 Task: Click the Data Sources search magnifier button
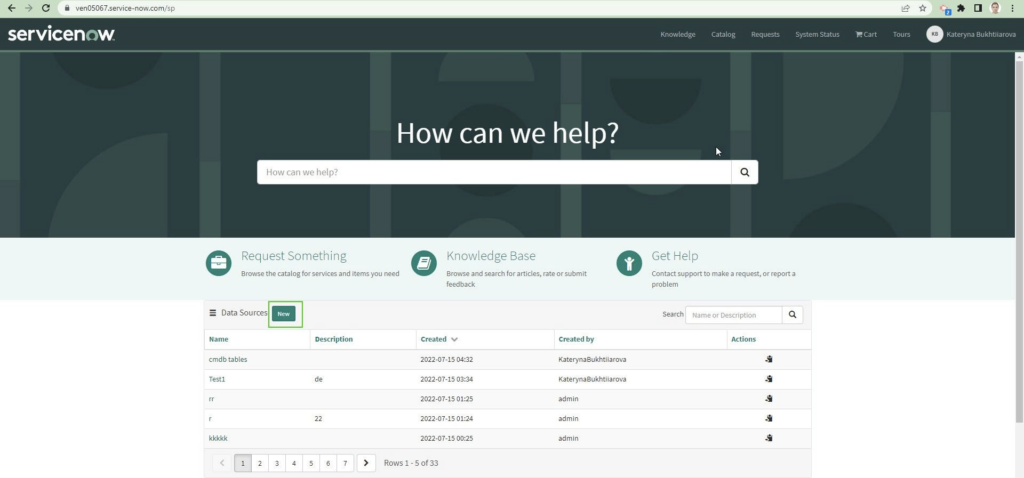click(792, 315)
